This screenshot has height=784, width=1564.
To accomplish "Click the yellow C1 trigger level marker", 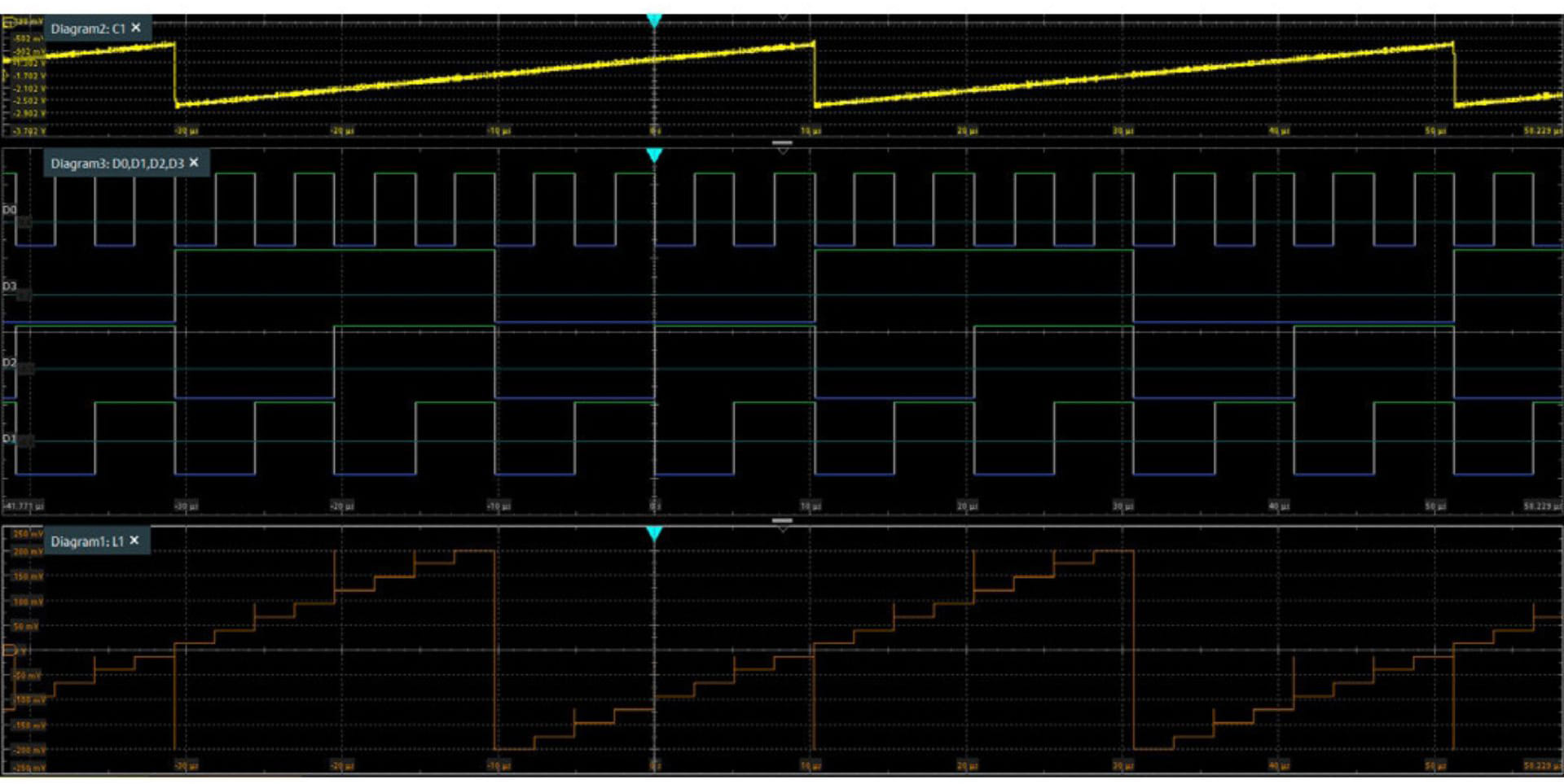I will (7, 75).
